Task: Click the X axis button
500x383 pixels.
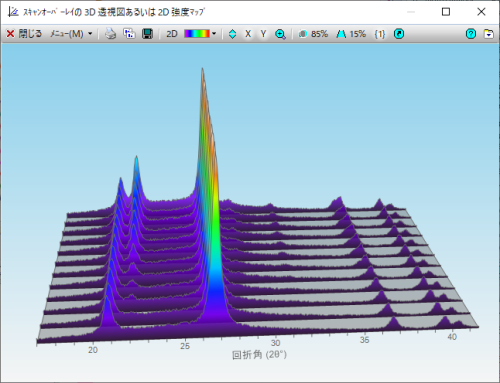Action: pos(248,34)
